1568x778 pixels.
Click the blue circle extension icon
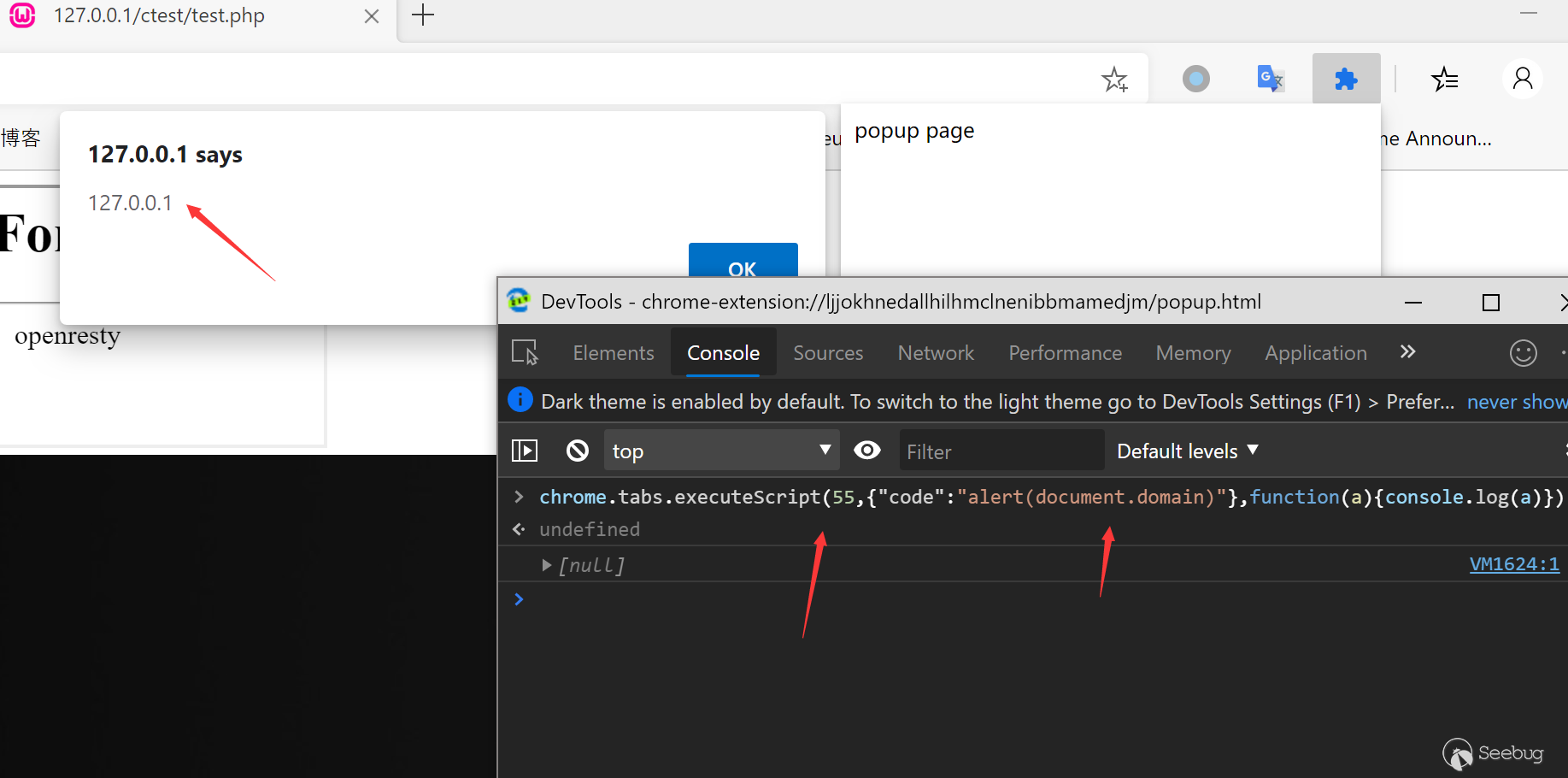1195,80
